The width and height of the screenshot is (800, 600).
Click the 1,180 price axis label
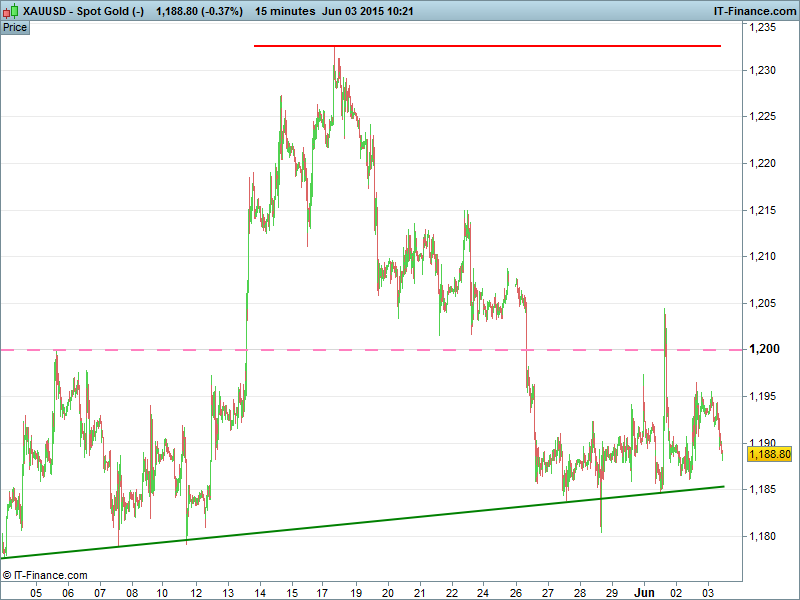click(x=762, y=537)
